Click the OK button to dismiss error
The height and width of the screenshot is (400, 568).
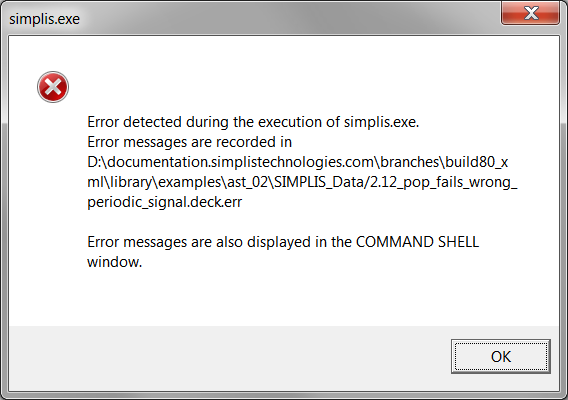501,357
